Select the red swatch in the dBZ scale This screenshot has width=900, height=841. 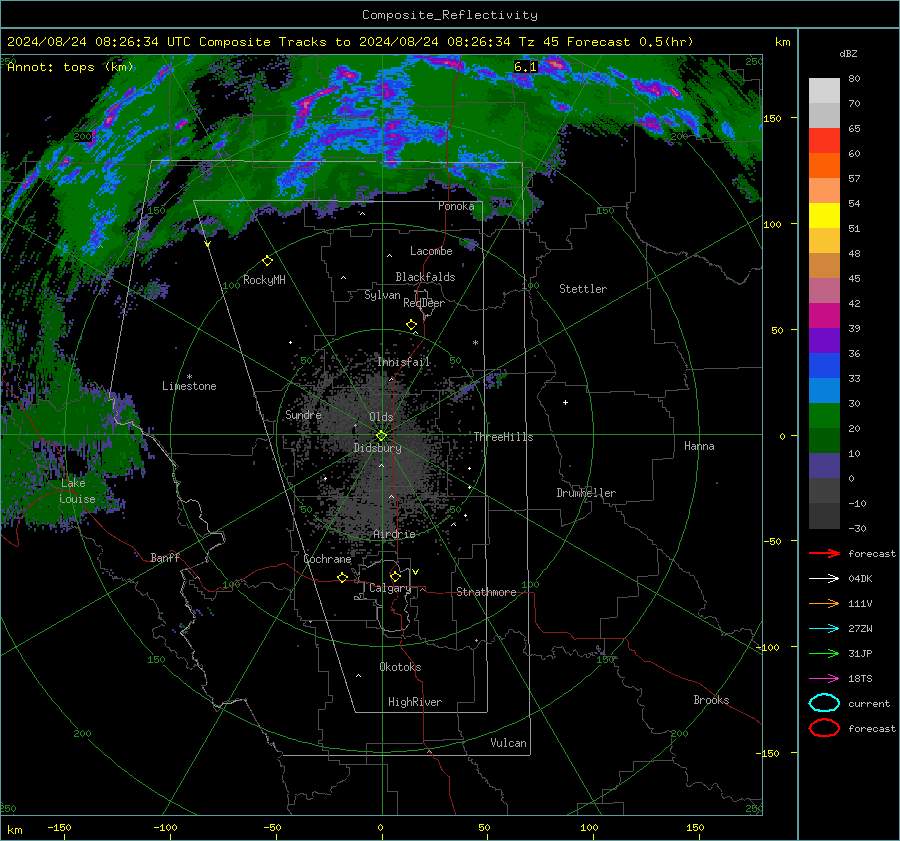point(824,140)
